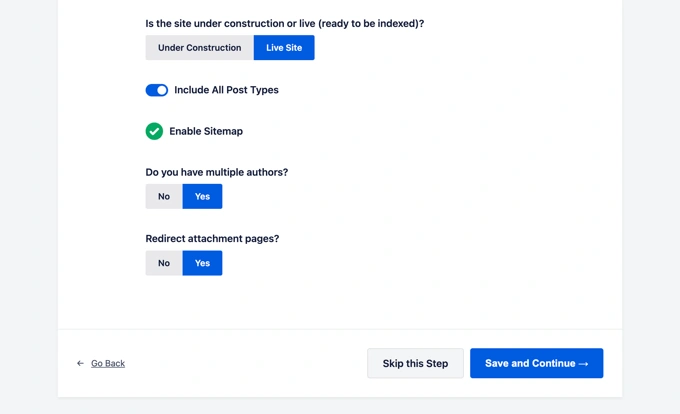Click the white knob on the post types switch
680x414 pixels.
pyautogui.click(x=162, y=90)
